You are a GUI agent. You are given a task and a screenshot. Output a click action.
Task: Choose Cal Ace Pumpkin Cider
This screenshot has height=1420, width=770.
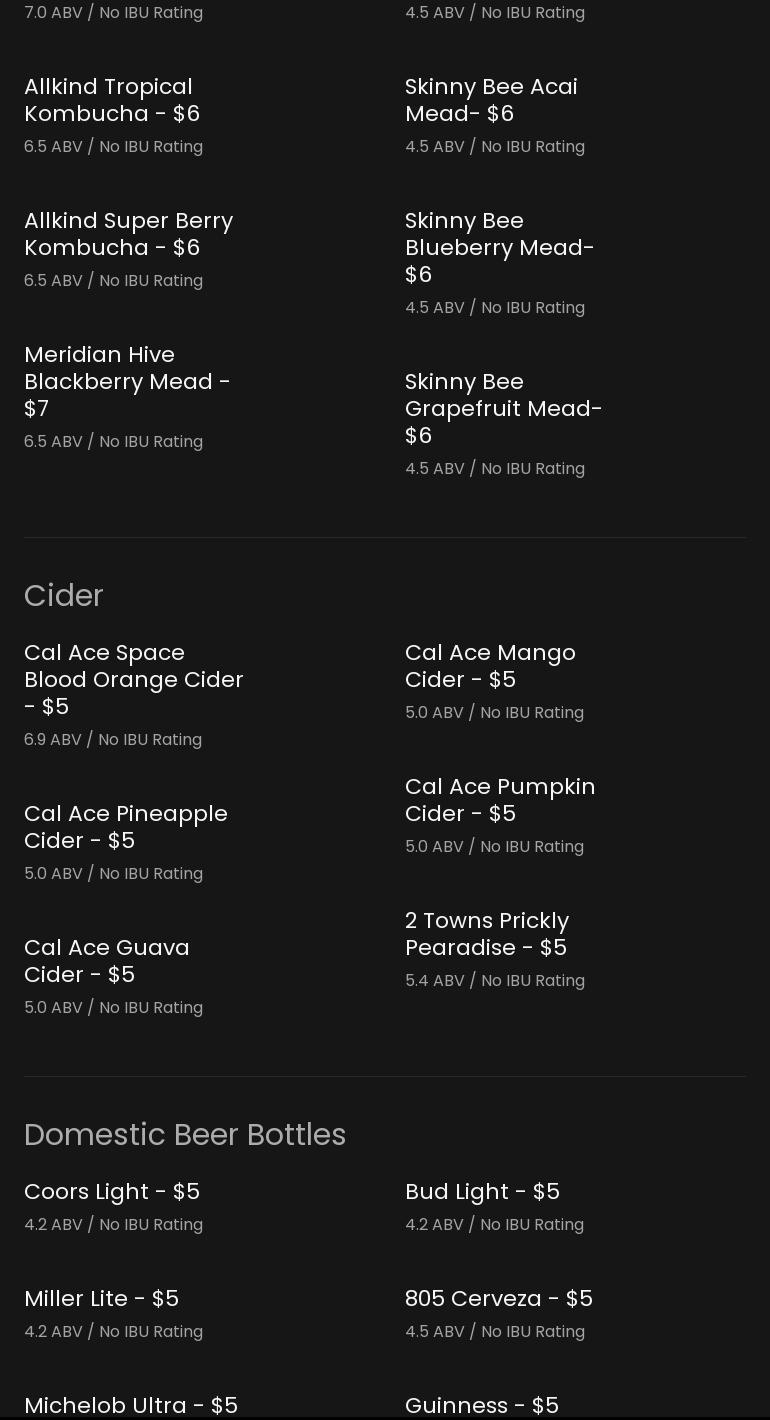[500, 800]
